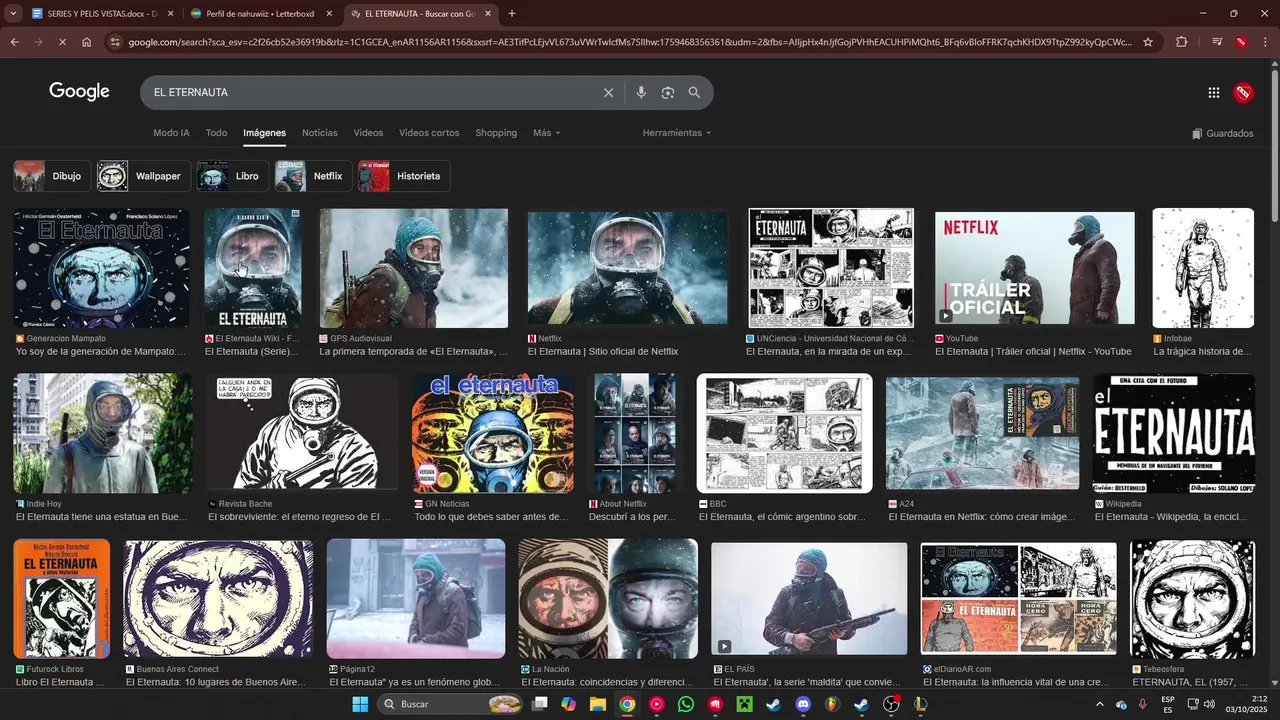Open BBC comic page image result
Viewport: 1280px width, 720px height.
point(784,434)
